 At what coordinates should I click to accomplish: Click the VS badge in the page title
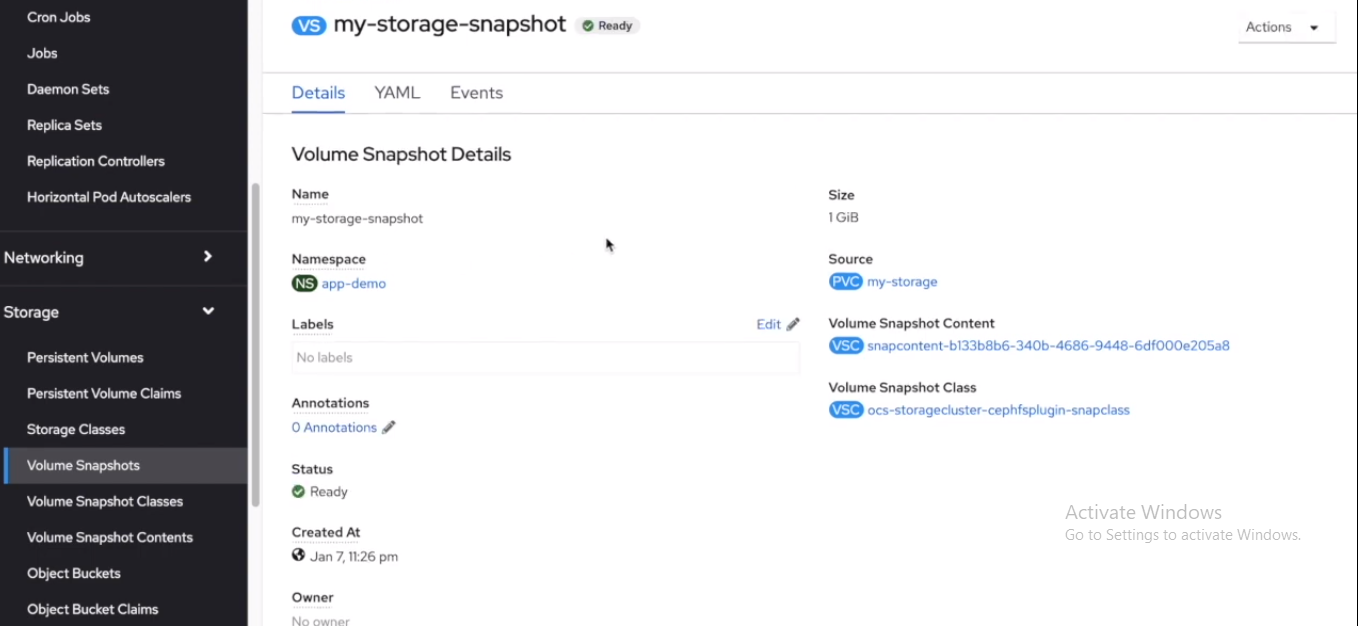pyautogui.click(x=309, y=25)
